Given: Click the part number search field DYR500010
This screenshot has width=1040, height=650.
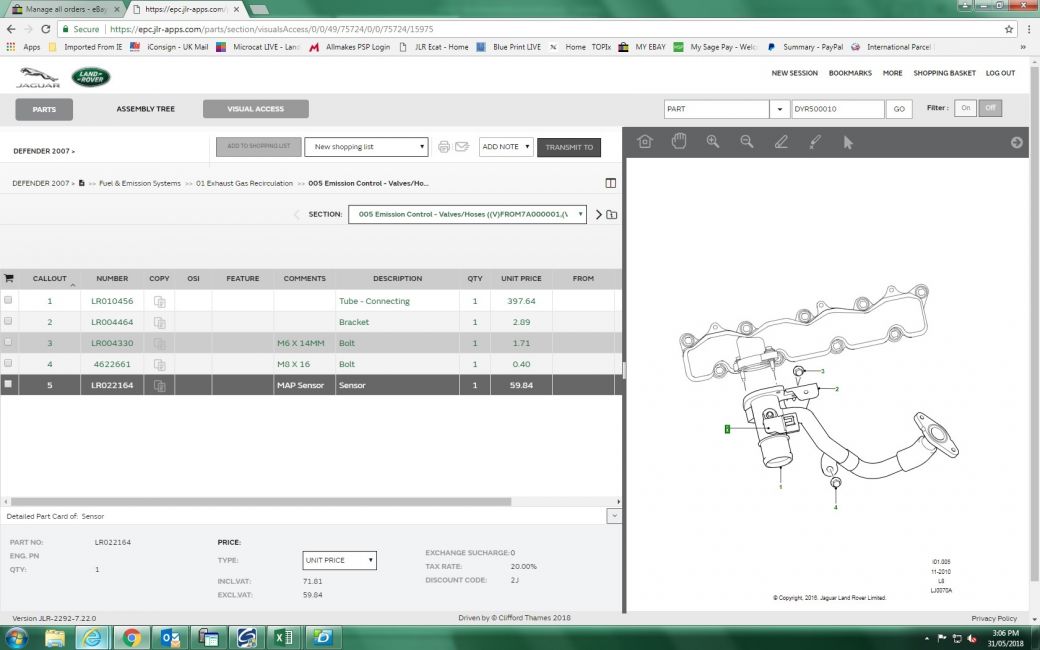Looking at the screenshot, I should coord(838,109).
